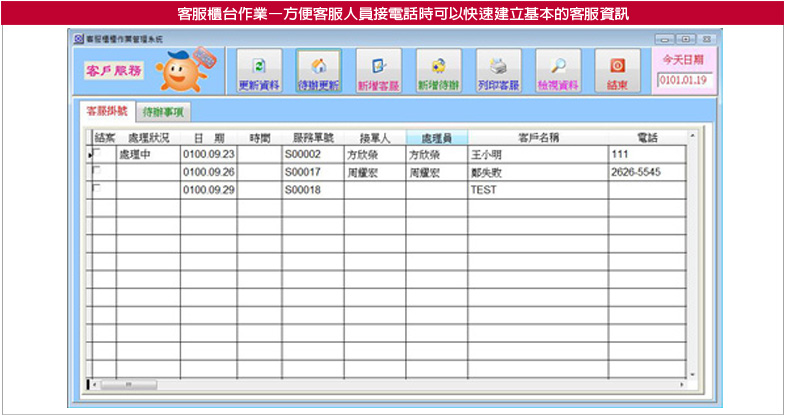This screenshot has width=786, height=418.
Task: Check 結案 box for S00017 row
Action: 97,171
